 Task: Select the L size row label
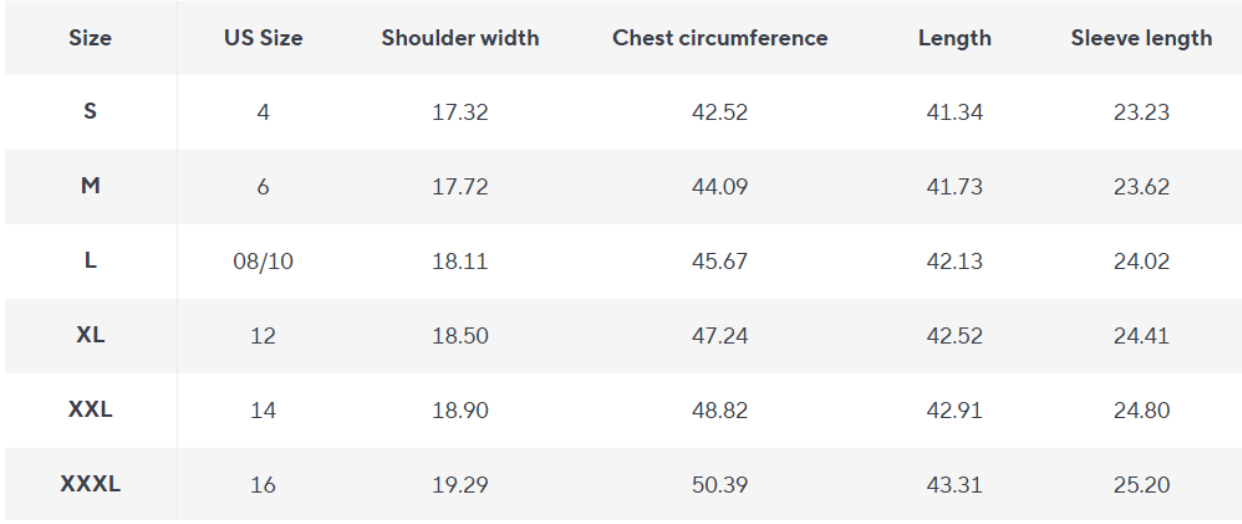click(90, 261)
